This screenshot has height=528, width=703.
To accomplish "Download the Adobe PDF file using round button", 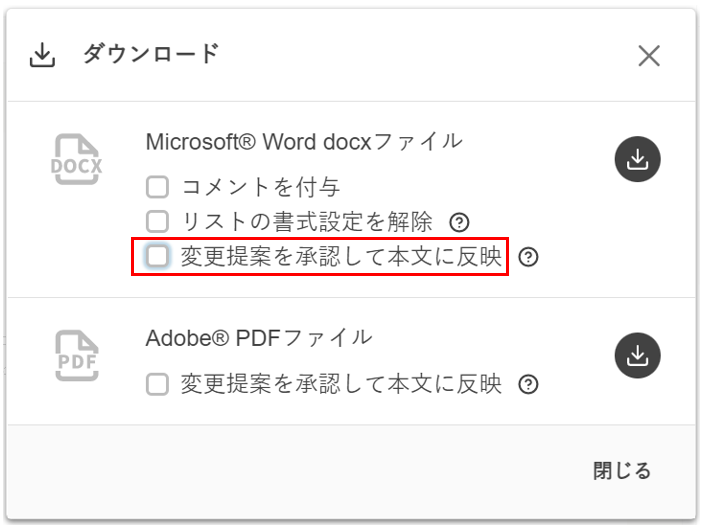I will (638, 354).
